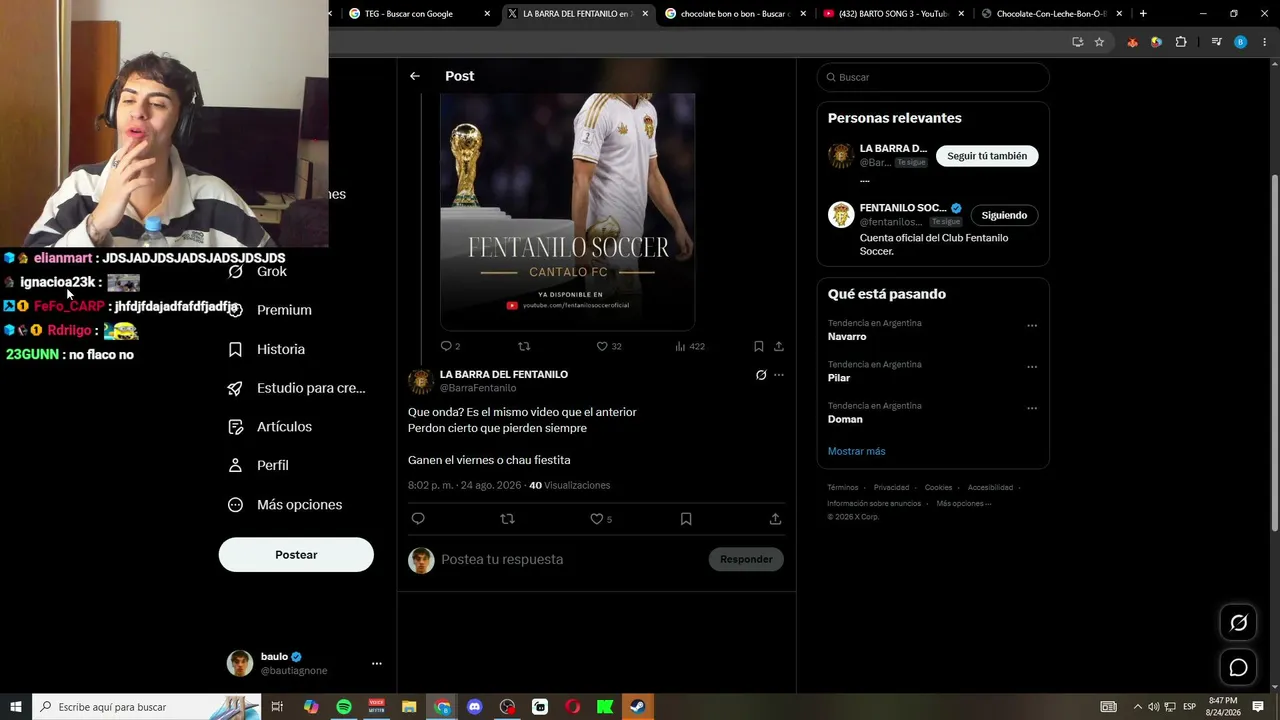Expand Más opciones in the sidebar
The height and width of the screenshot is (720, 1280).
click(286, 505)
